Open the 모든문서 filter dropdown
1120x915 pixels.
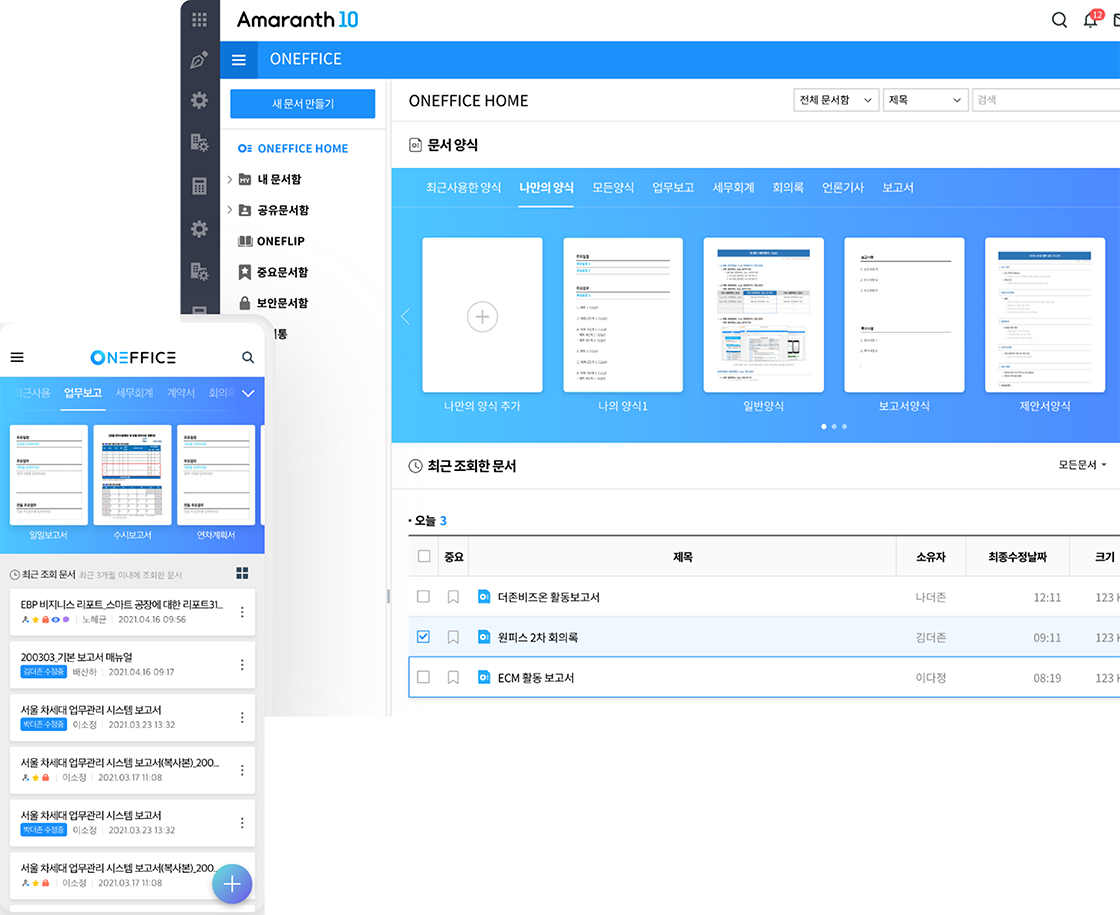pos(1082,465)
